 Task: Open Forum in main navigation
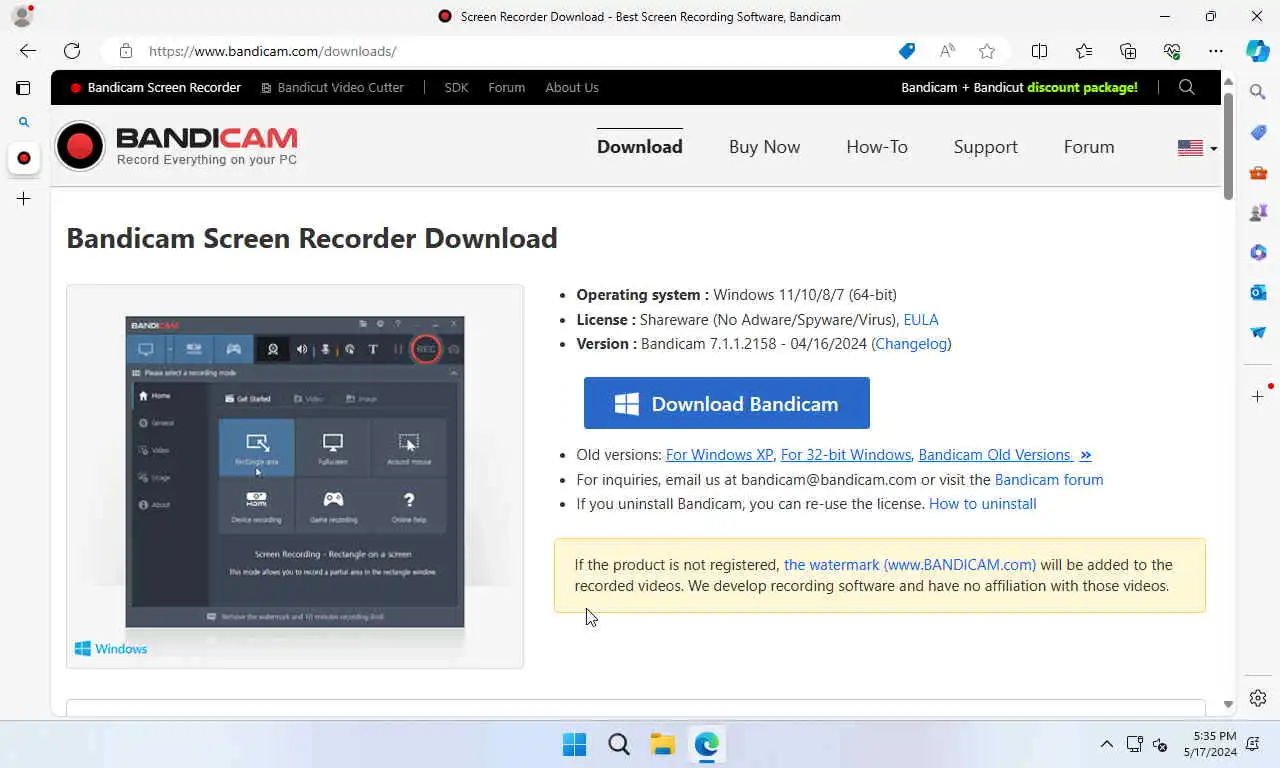(1089, 147)
